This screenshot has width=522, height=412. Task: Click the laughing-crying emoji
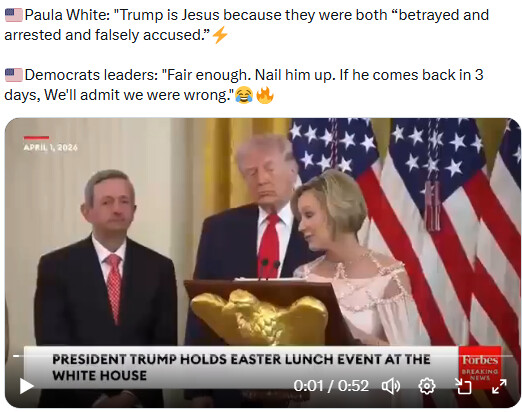[244, 95]
